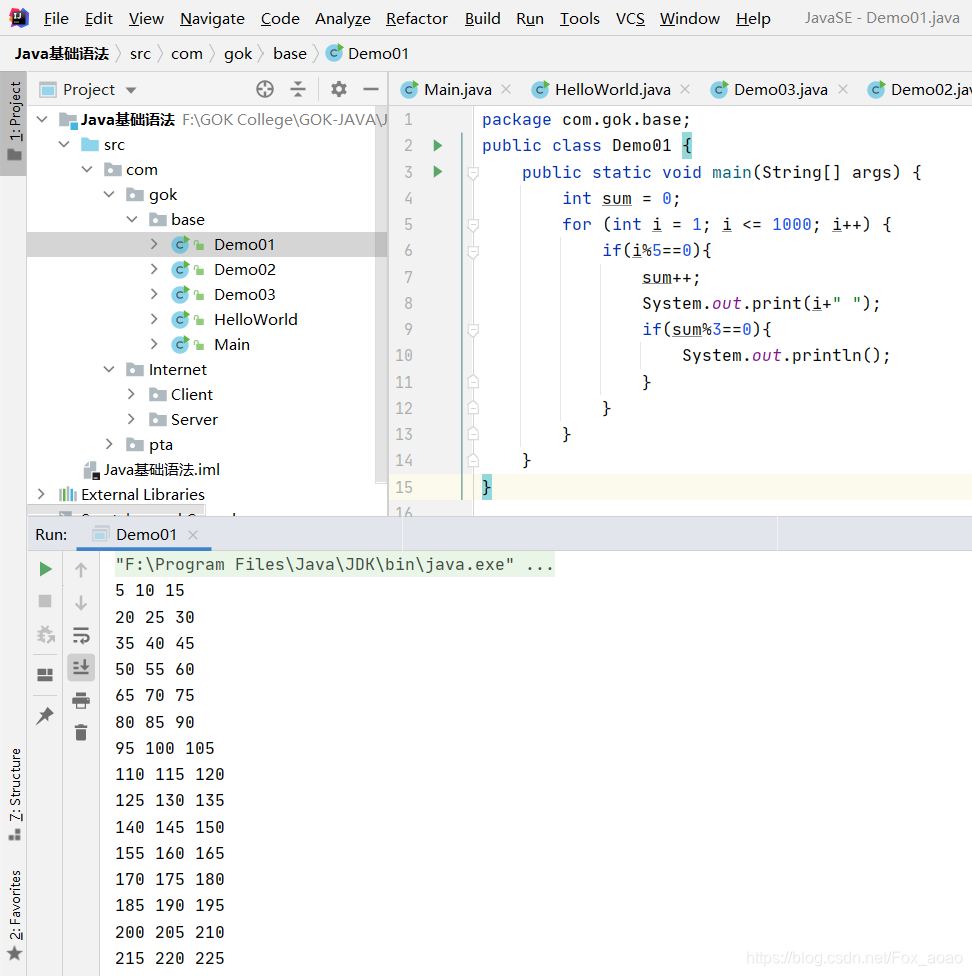Expand the Demo02 class node
Screen dimensions: 972x976
click(x=154, y=270)
